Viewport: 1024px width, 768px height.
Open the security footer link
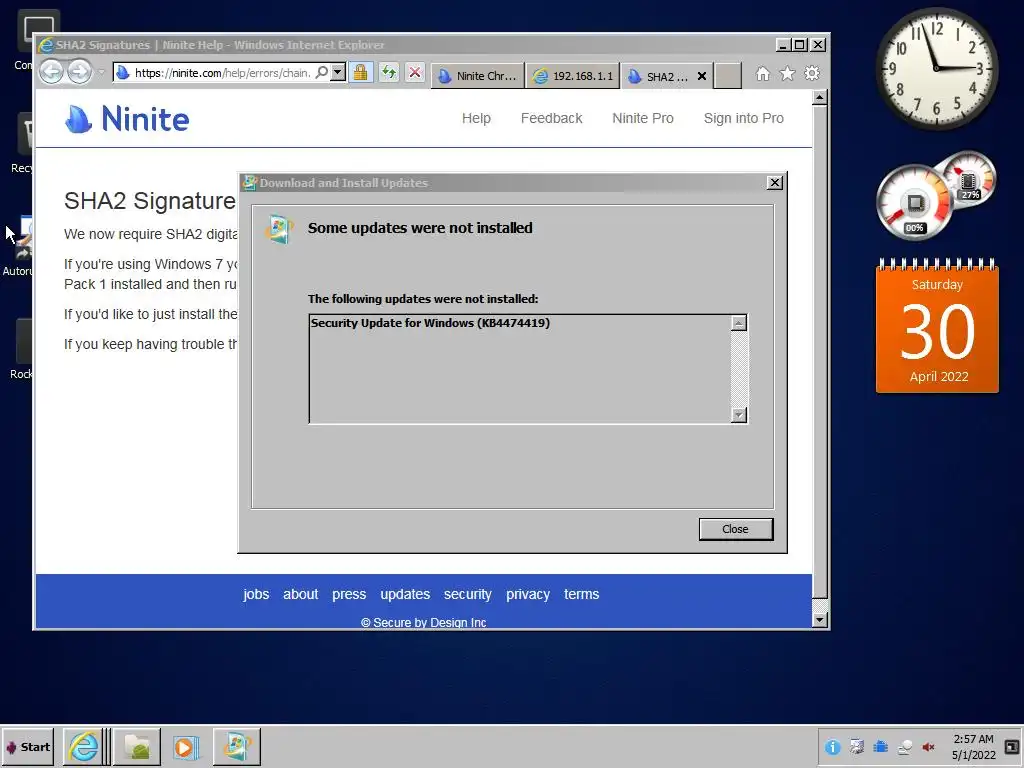(468, 594)
